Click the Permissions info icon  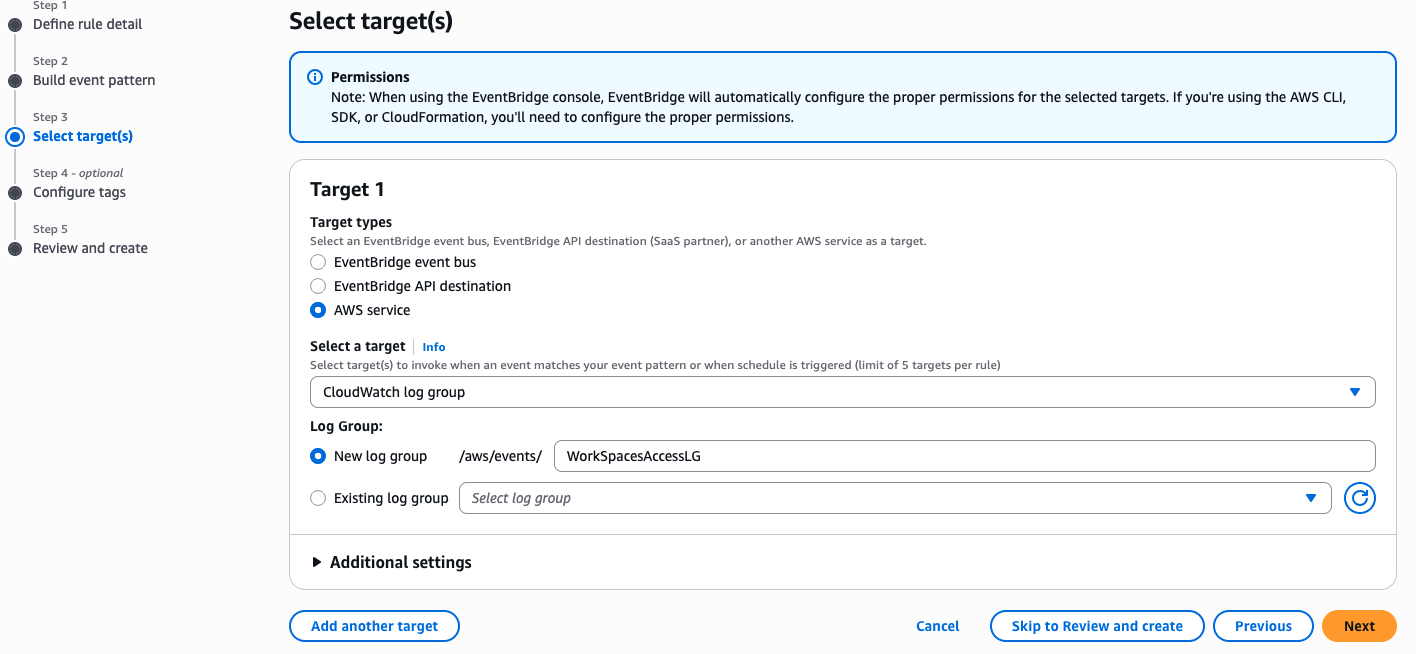[x=315, y=77]
